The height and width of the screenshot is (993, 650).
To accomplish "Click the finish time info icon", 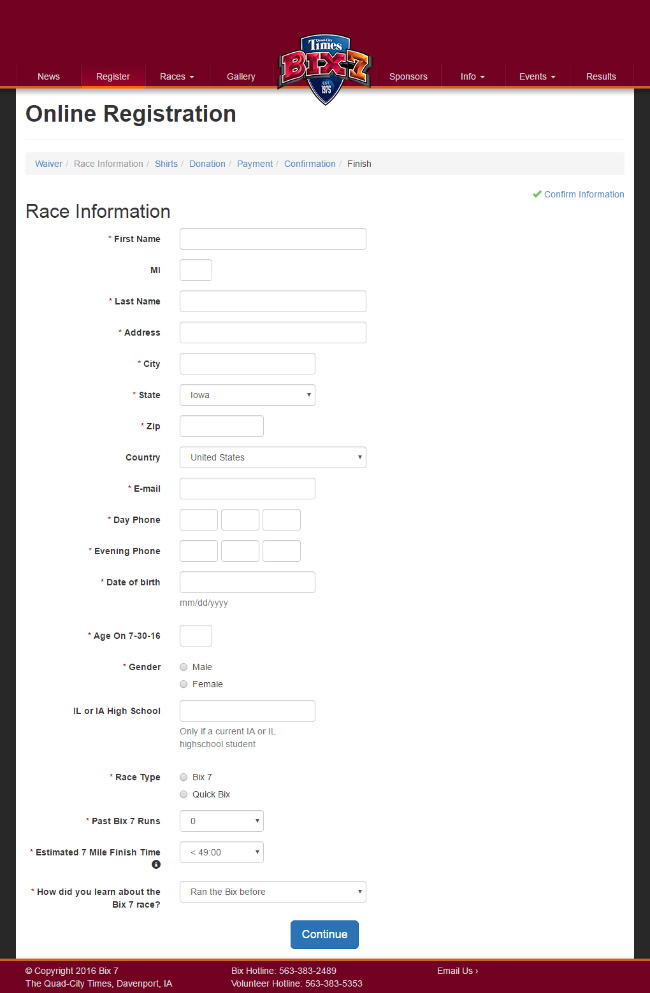I will (x=156, y=865).
